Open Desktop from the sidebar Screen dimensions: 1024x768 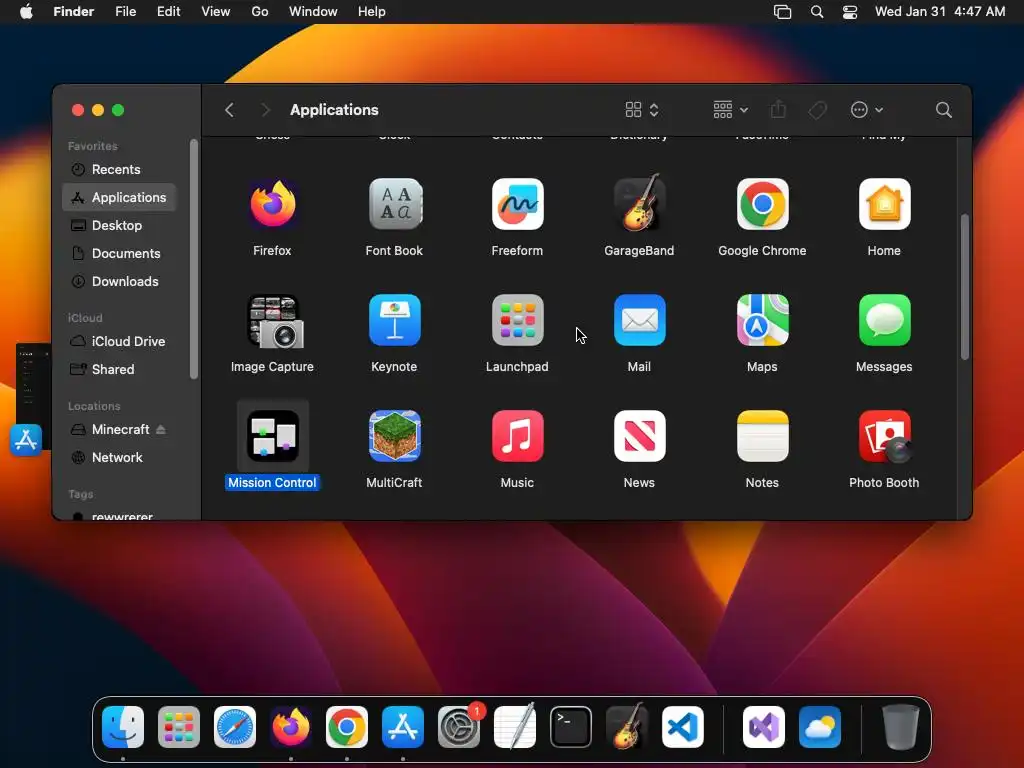click(x=119, y=225)
